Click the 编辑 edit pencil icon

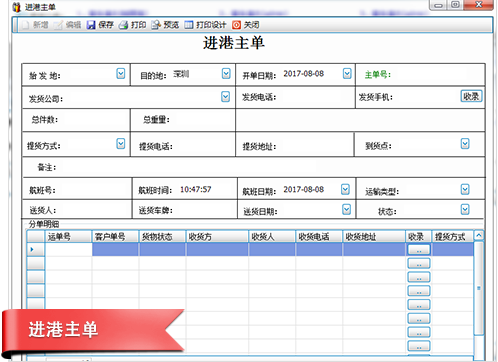58,25
